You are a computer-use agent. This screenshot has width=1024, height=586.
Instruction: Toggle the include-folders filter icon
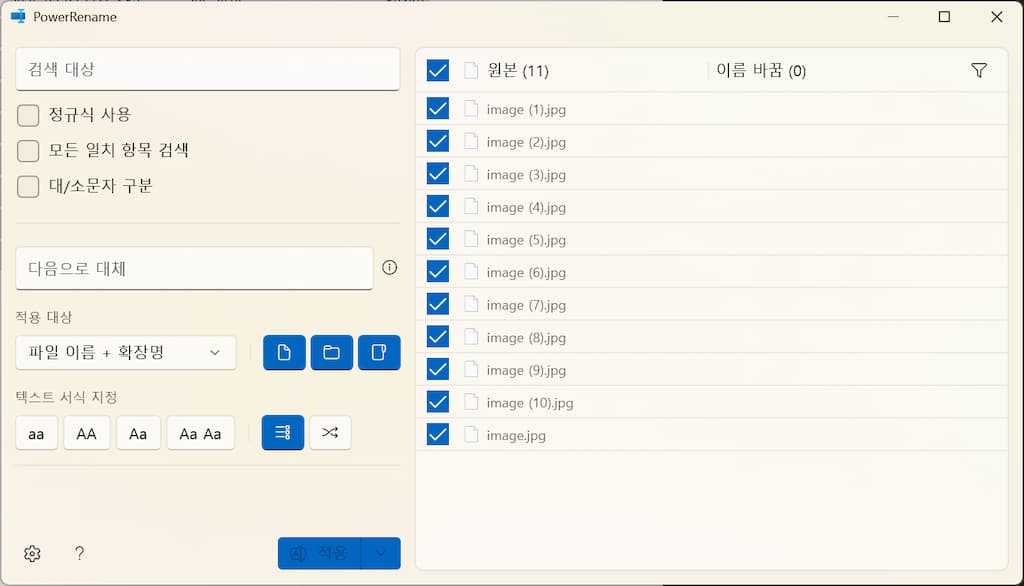pyautogui.click(x=331, y=352)
